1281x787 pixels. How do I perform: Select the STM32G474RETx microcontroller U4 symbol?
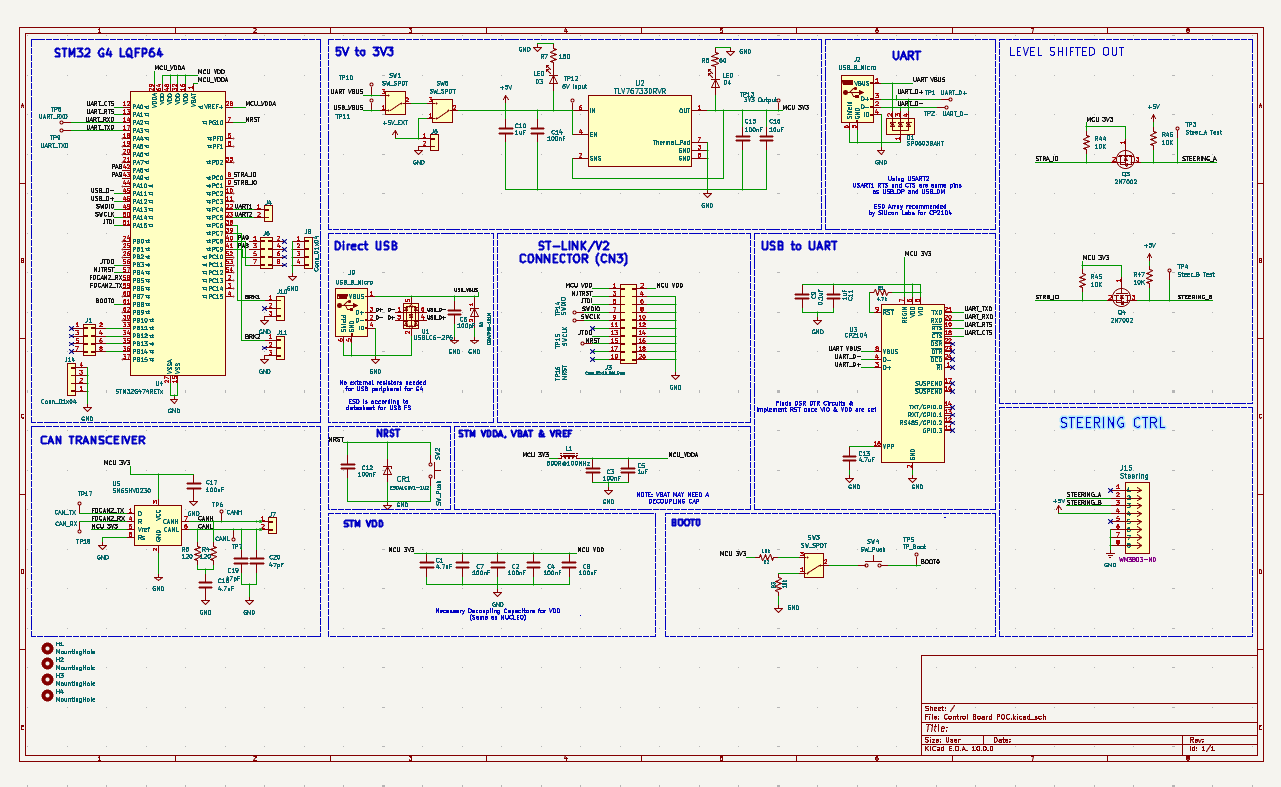[177, 232]
